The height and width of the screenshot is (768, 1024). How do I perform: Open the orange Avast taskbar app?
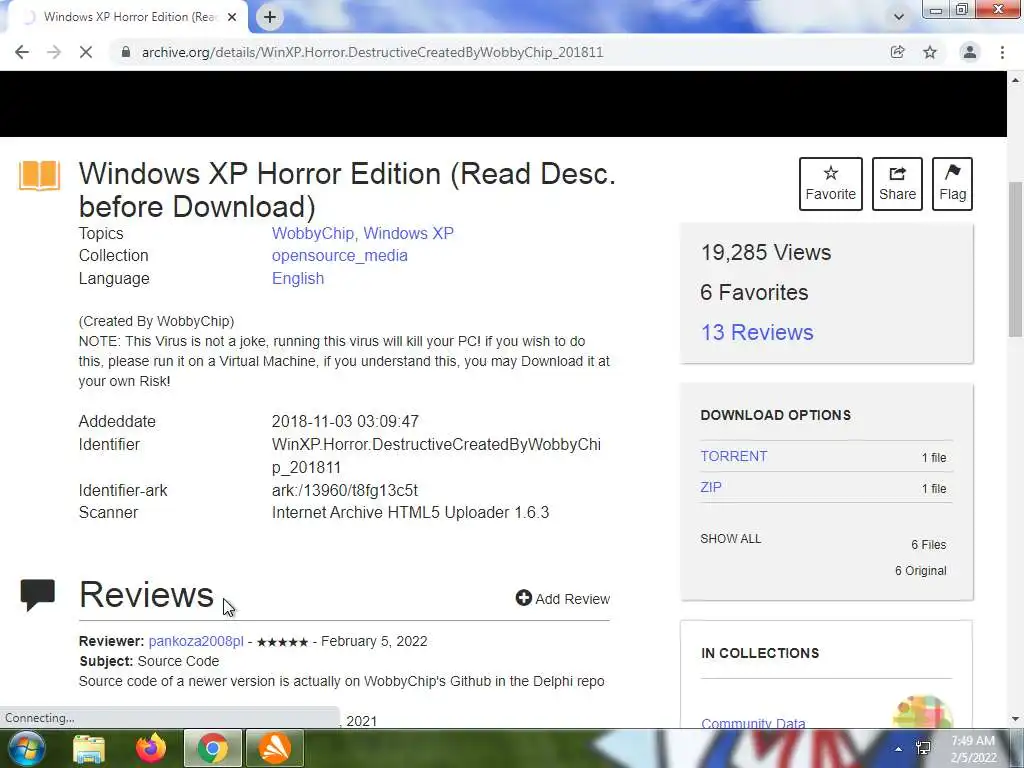point(275,748)
